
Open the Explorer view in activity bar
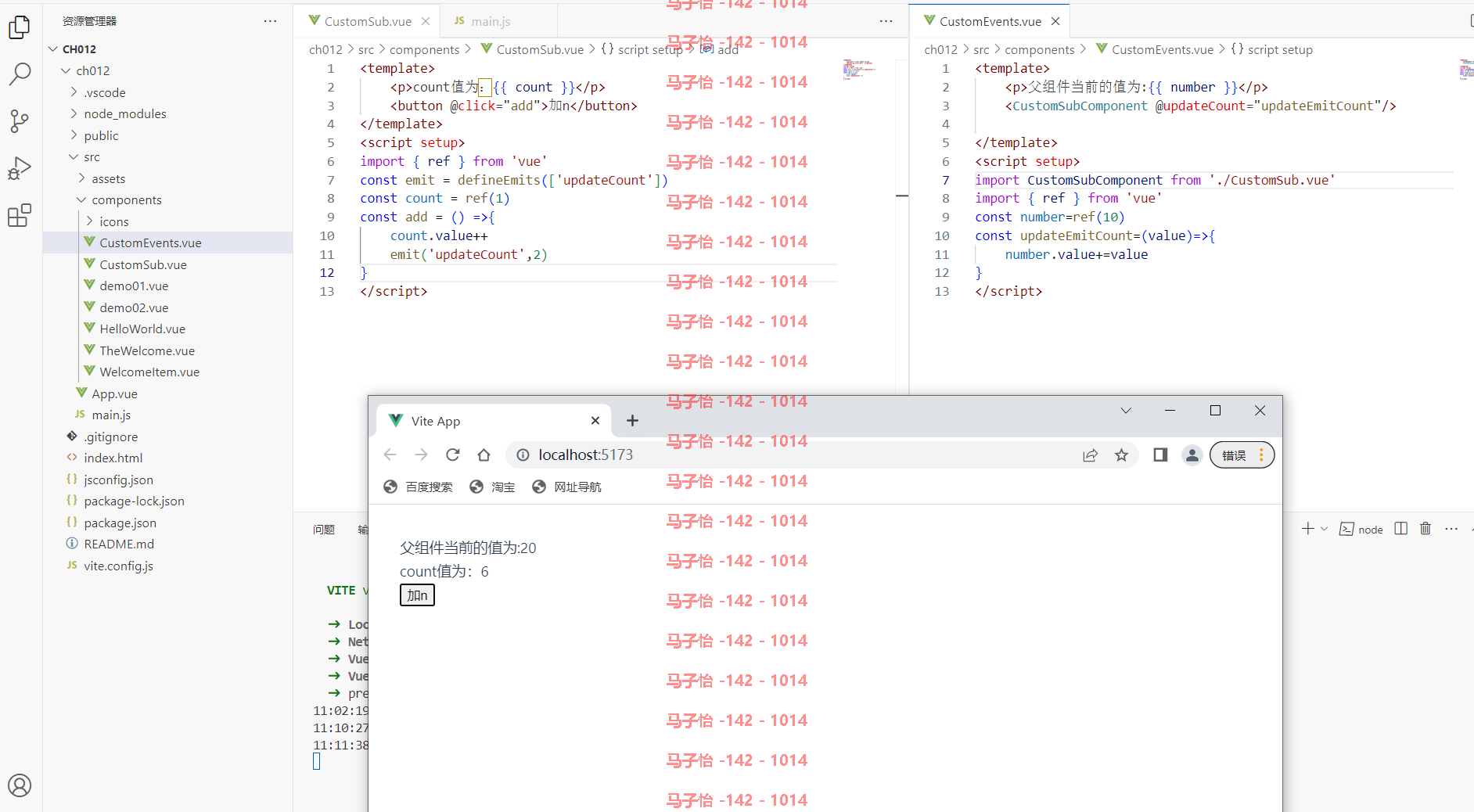click(x=20, y=27)
